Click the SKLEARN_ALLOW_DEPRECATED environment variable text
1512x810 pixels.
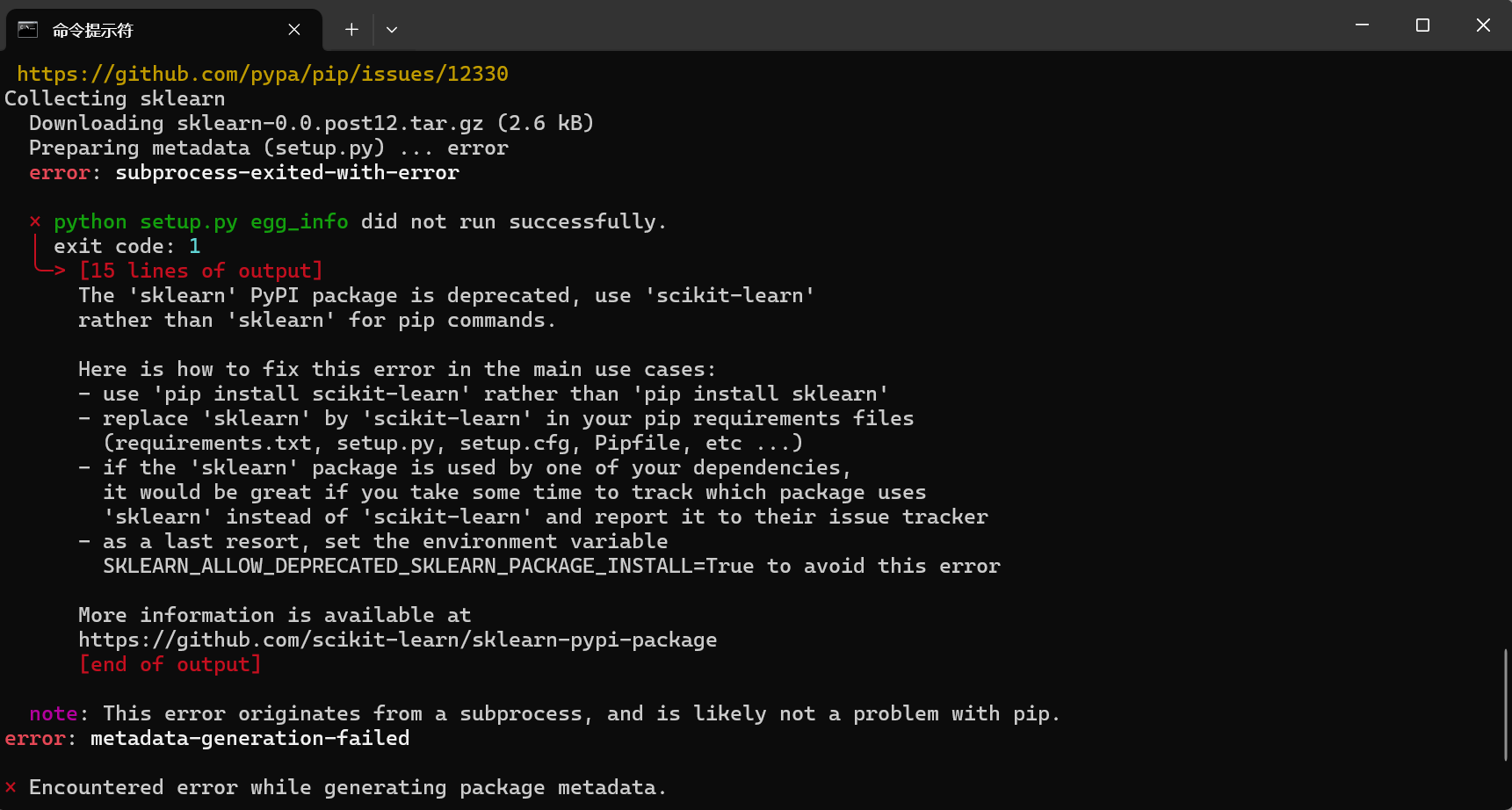point(427,566)
